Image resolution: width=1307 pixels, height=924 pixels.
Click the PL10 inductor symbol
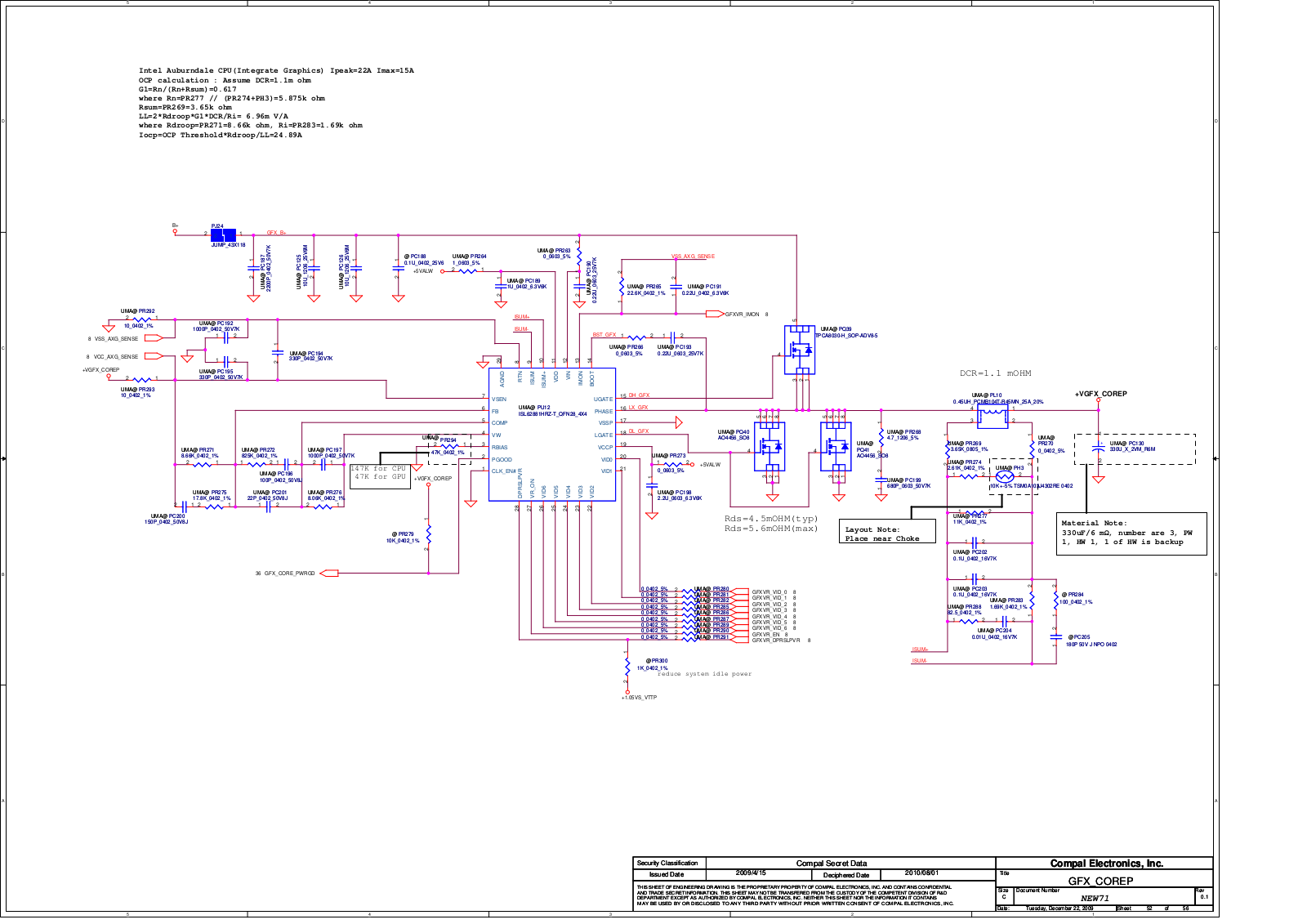tap(993, 417)
